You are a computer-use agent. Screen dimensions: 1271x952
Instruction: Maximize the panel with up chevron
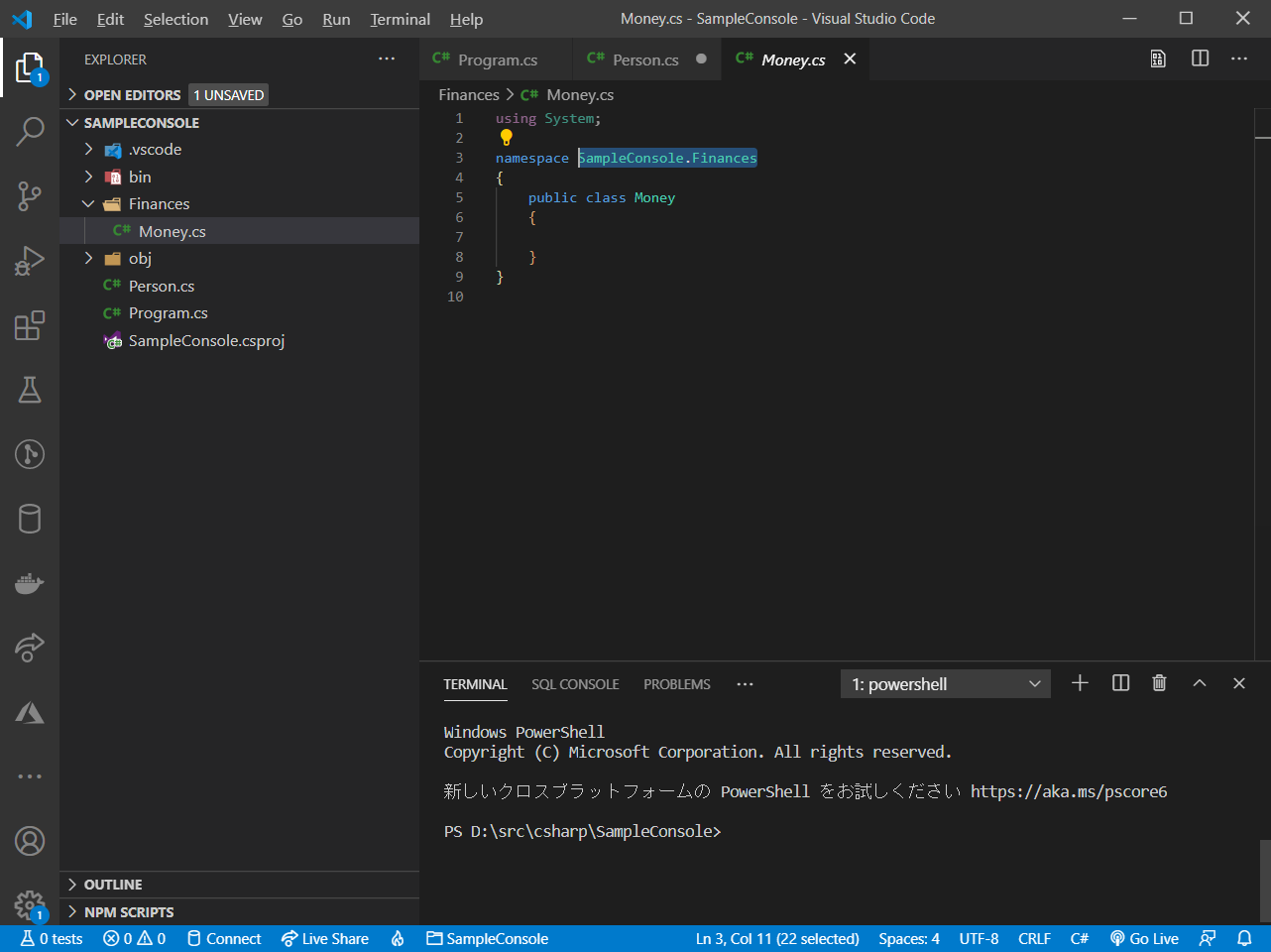point(1199,683)
